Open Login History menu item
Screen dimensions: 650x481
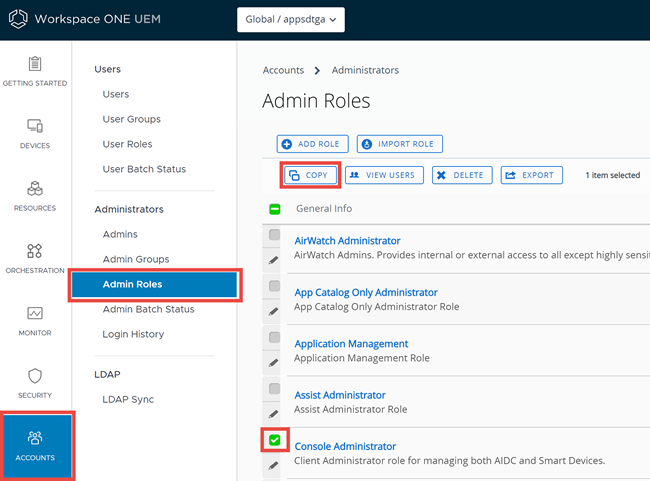pyautogui.click(x=133, y=334)
